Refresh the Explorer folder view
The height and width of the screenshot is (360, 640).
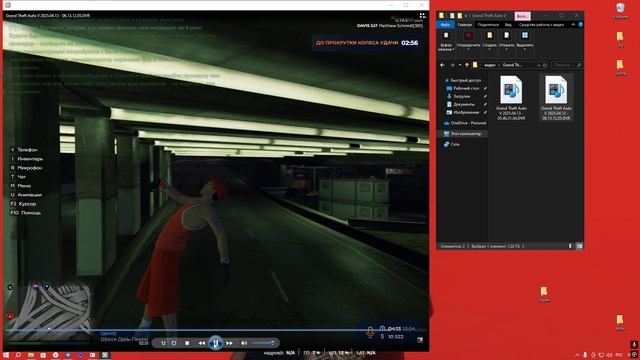[x=545, y=65]
